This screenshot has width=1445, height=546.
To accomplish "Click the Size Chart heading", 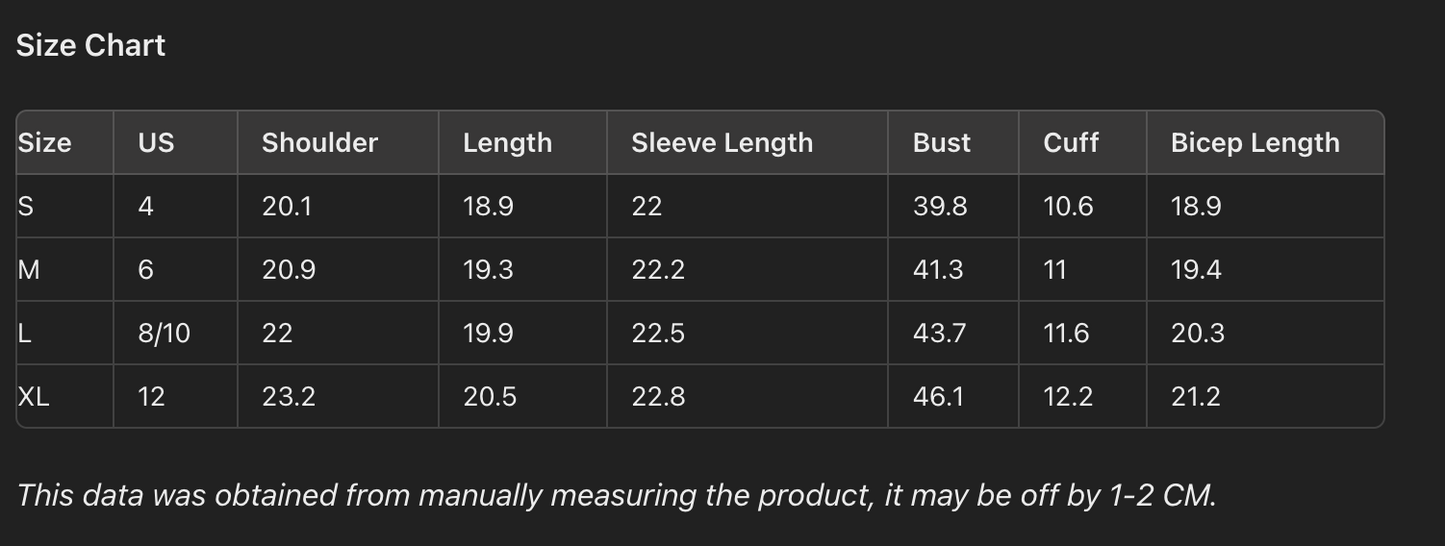I will 91,46.
